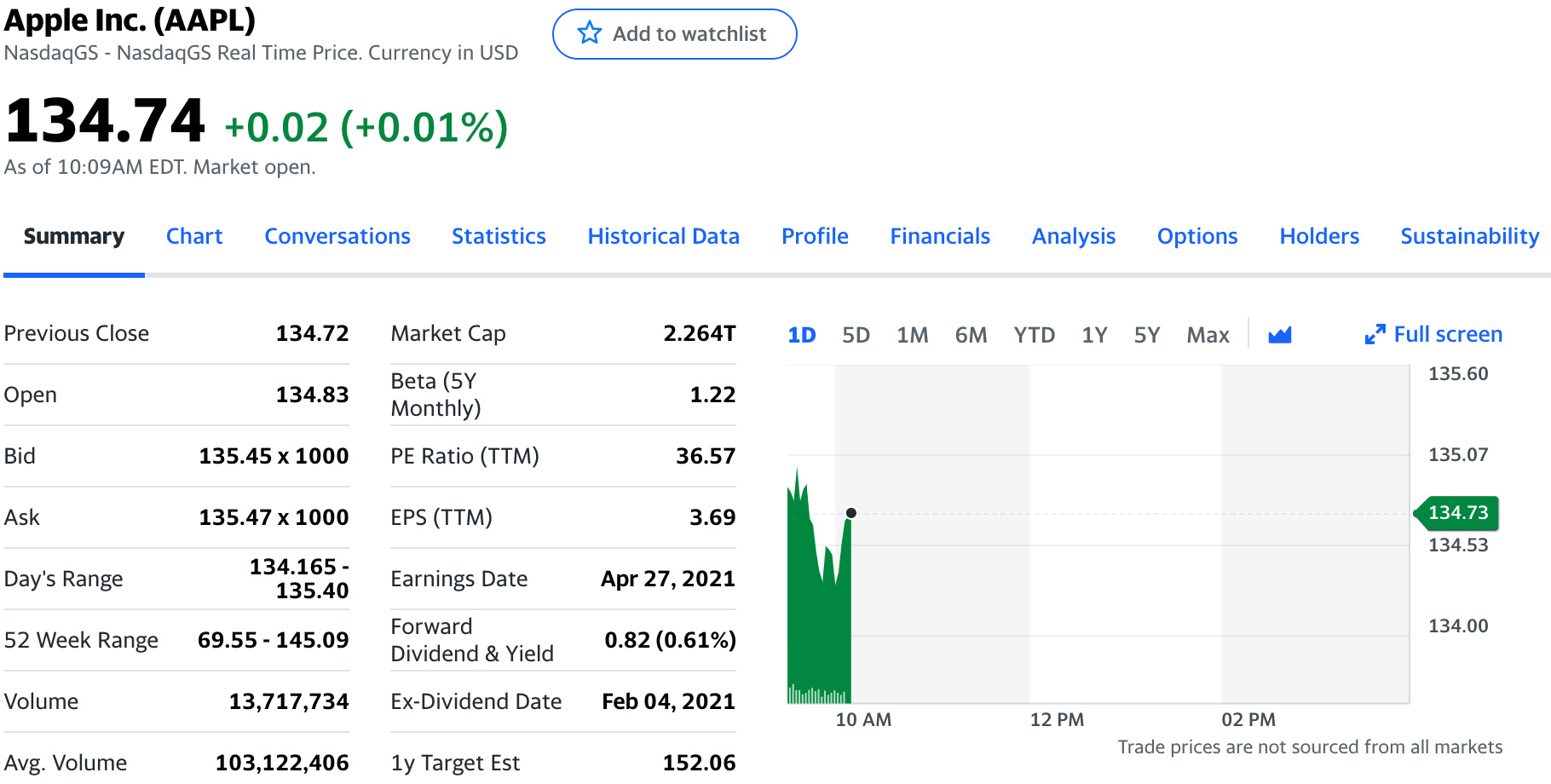Screen dimensions: 1551x784
Task: Select the YTD chart range
Action: click(x=1035, y=335)
